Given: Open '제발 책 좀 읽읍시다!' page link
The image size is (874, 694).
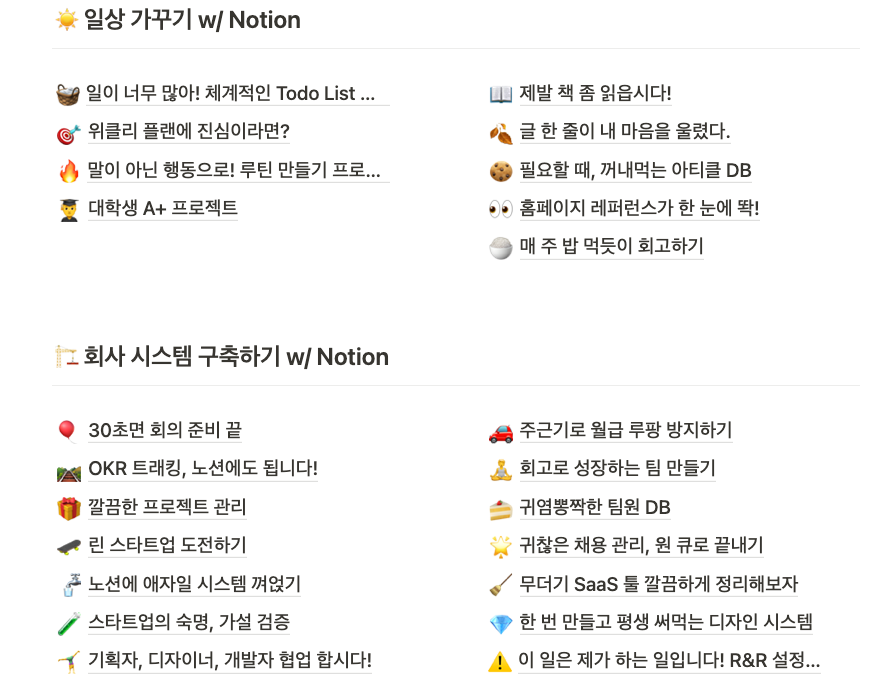Looking at the screenshot, I should coord(595,93).
